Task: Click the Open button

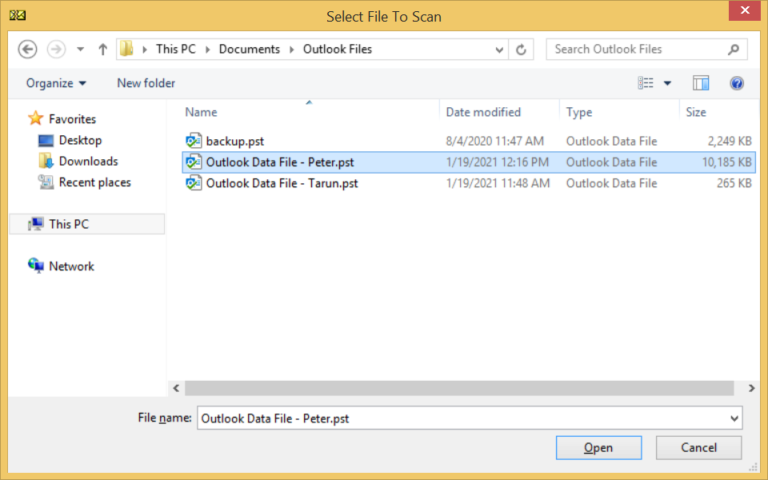Action: tap(599, 448)
